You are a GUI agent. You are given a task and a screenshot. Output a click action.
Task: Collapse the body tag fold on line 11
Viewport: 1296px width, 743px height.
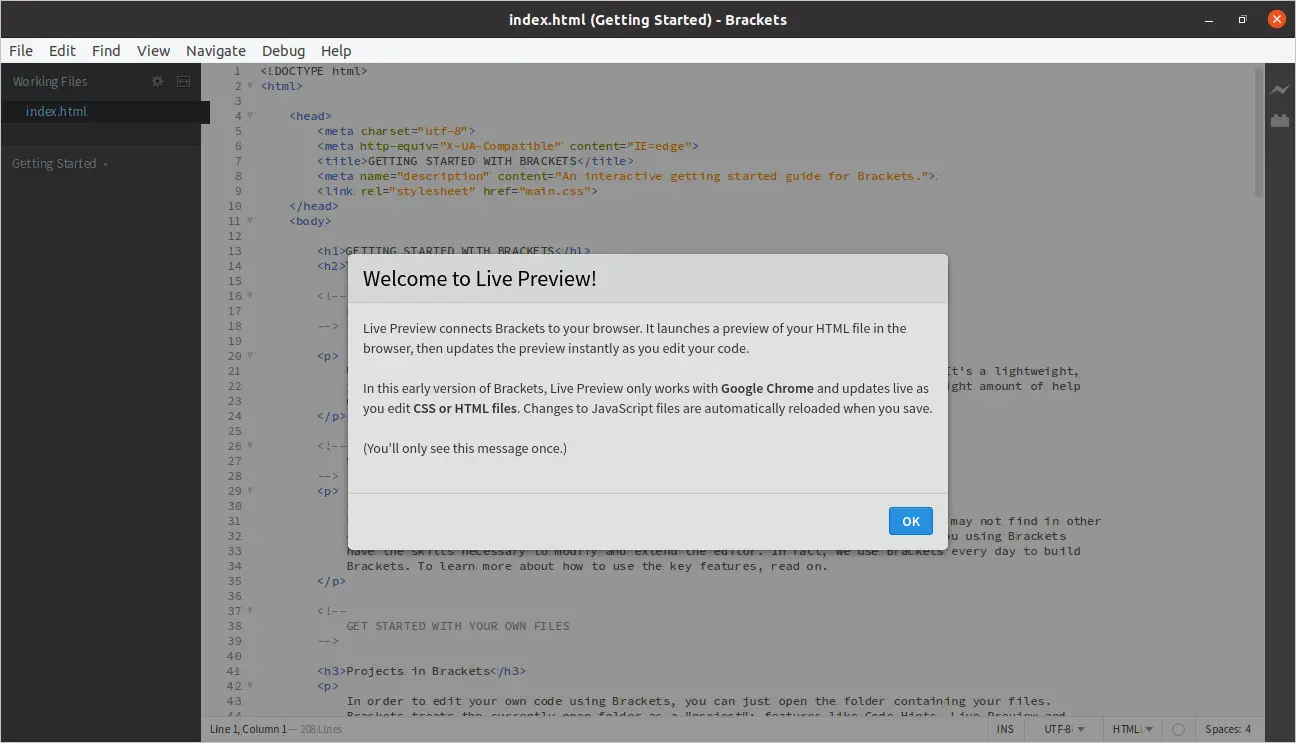coord(250,221)
